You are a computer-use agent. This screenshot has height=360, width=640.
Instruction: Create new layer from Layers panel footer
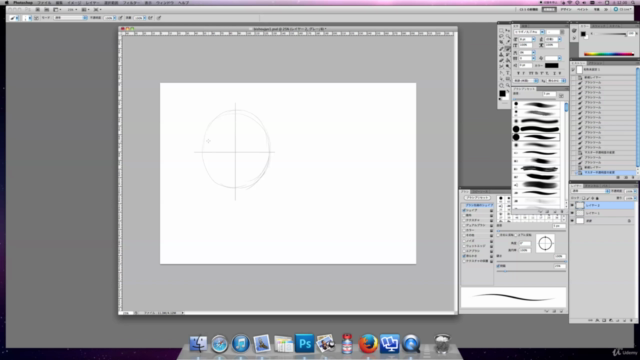pos(624,320)
